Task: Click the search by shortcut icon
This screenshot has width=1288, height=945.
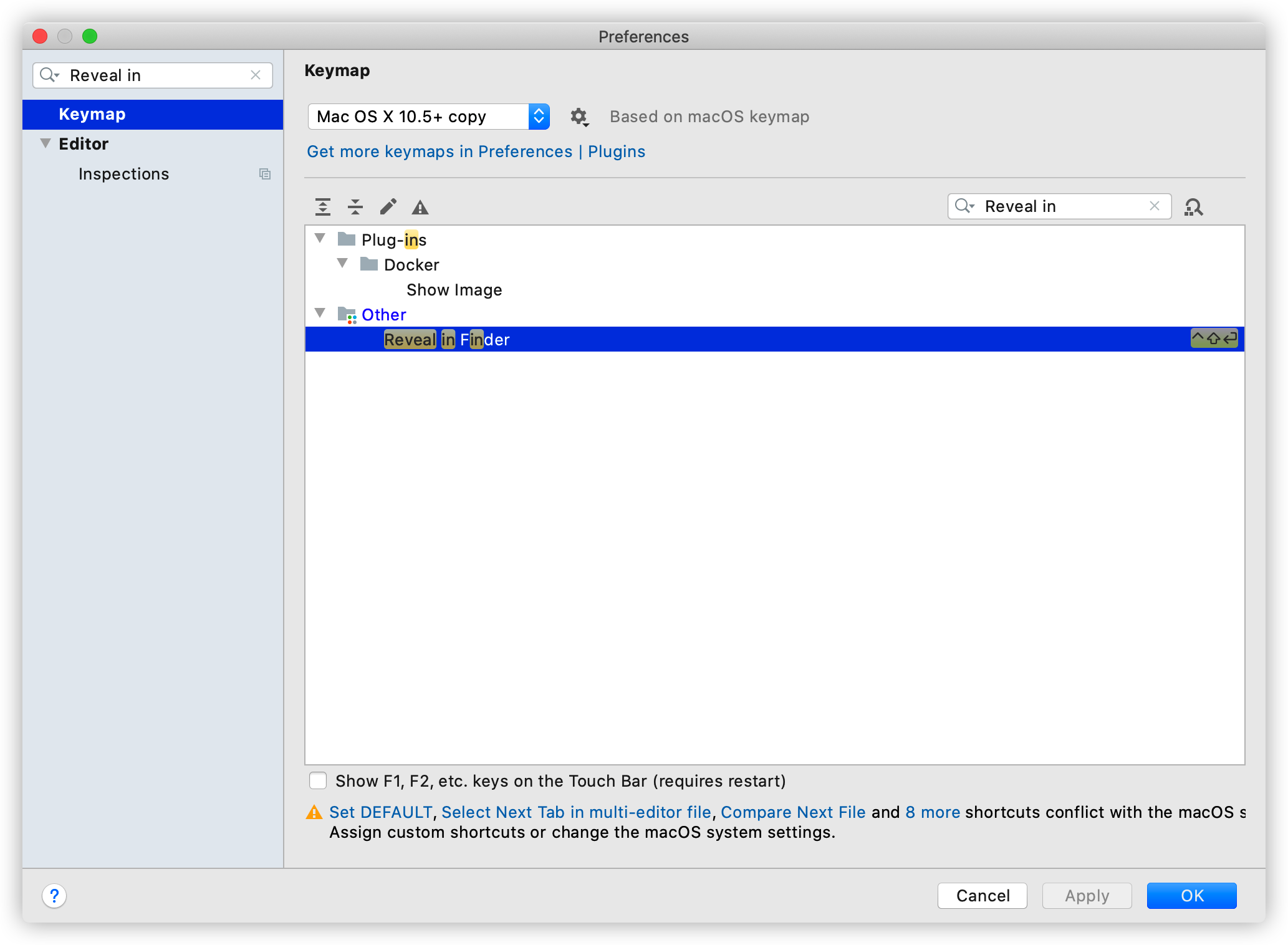Action: pyautogui.click(x=1194, y=206)
